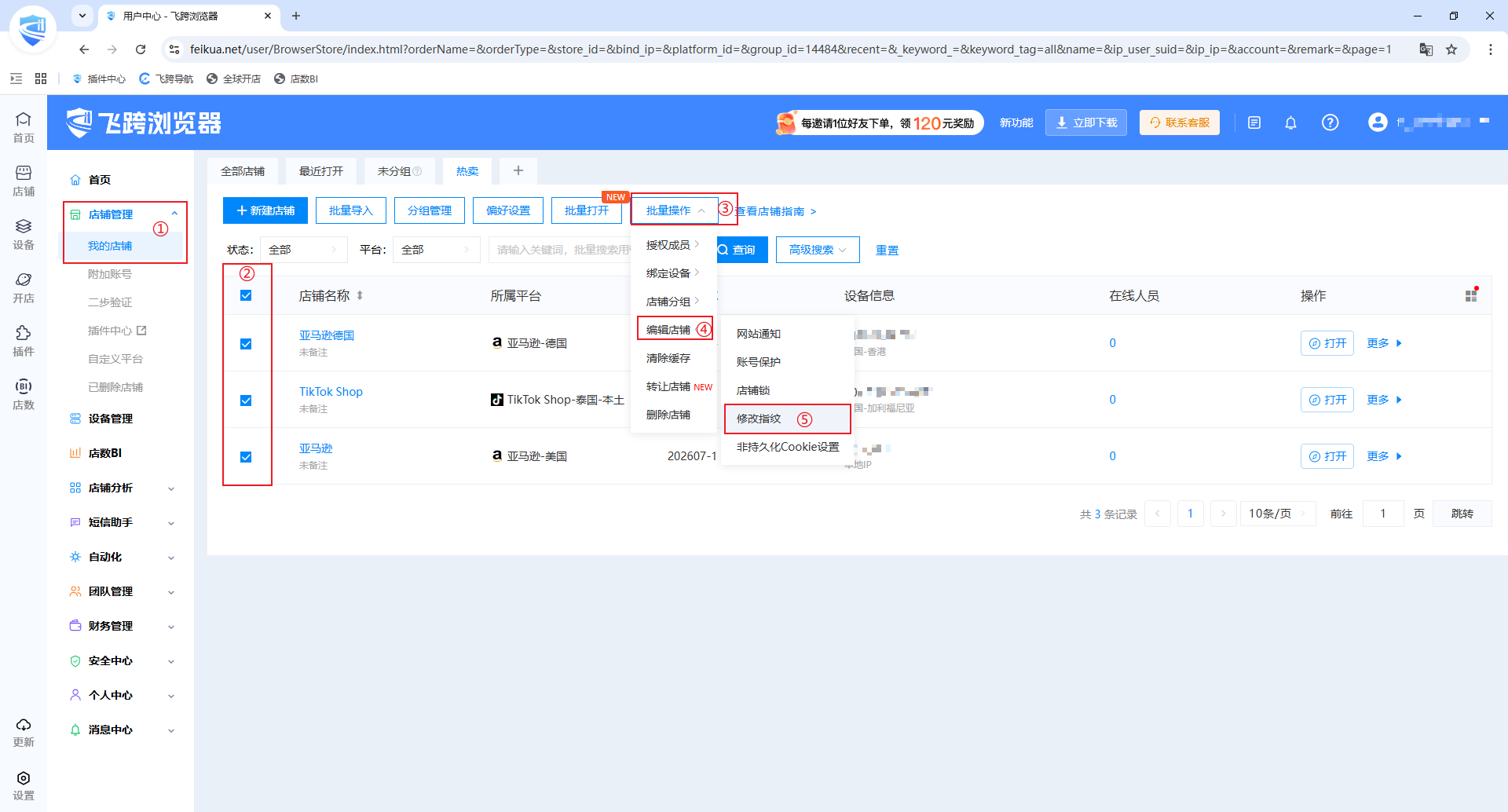Viewport: 1508px width, 812px height.
Task: Open the 店数 icon in left rail
Action: point(24,394)
